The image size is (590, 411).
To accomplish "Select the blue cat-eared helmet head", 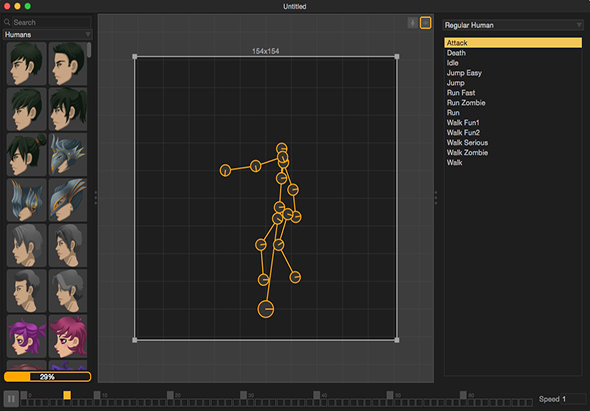I will click(x=27, y=200).
